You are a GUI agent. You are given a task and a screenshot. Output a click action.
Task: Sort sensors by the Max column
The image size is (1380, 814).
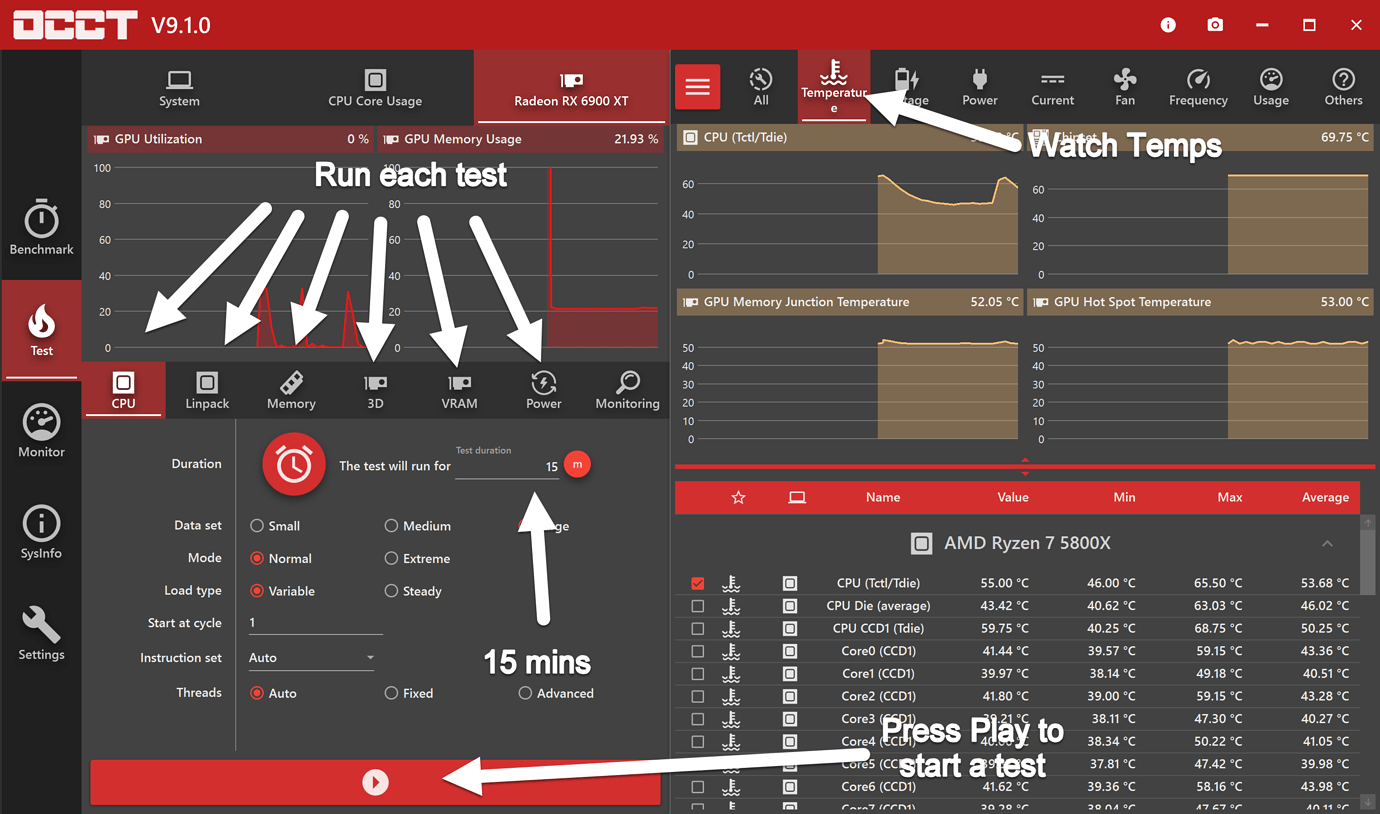coord(1230,497)
